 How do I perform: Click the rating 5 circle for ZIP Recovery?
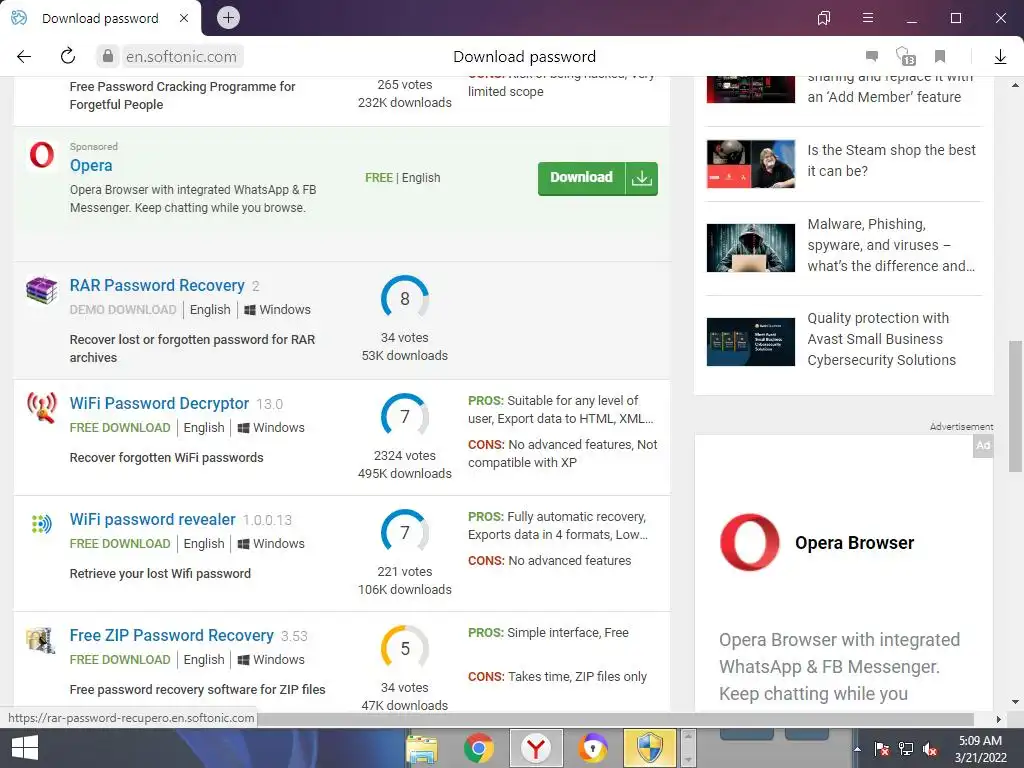[405, 648]
